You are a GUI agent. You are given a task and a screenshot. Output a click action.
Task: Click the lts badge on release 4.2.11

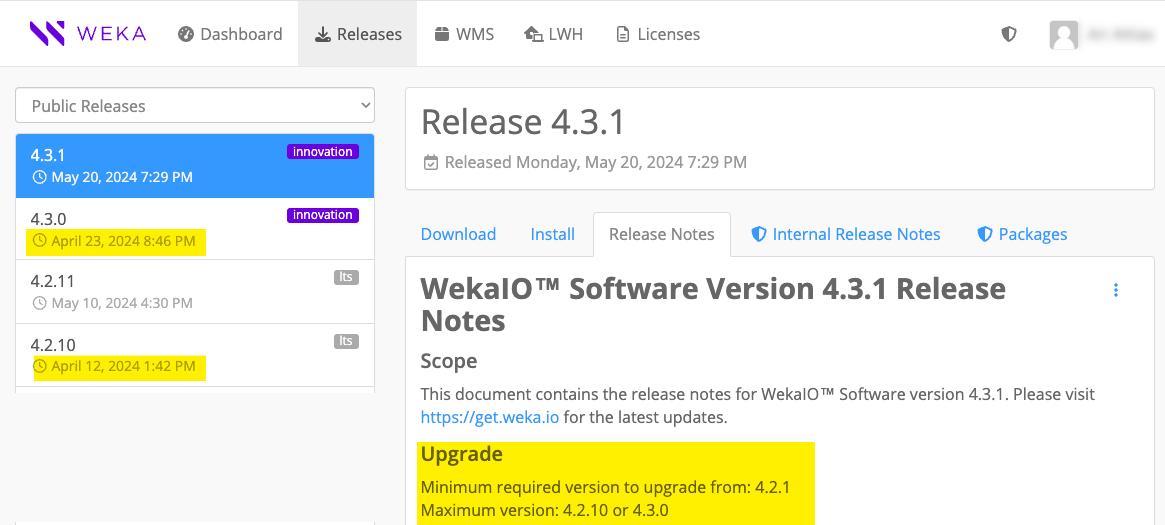click(346, 277)
